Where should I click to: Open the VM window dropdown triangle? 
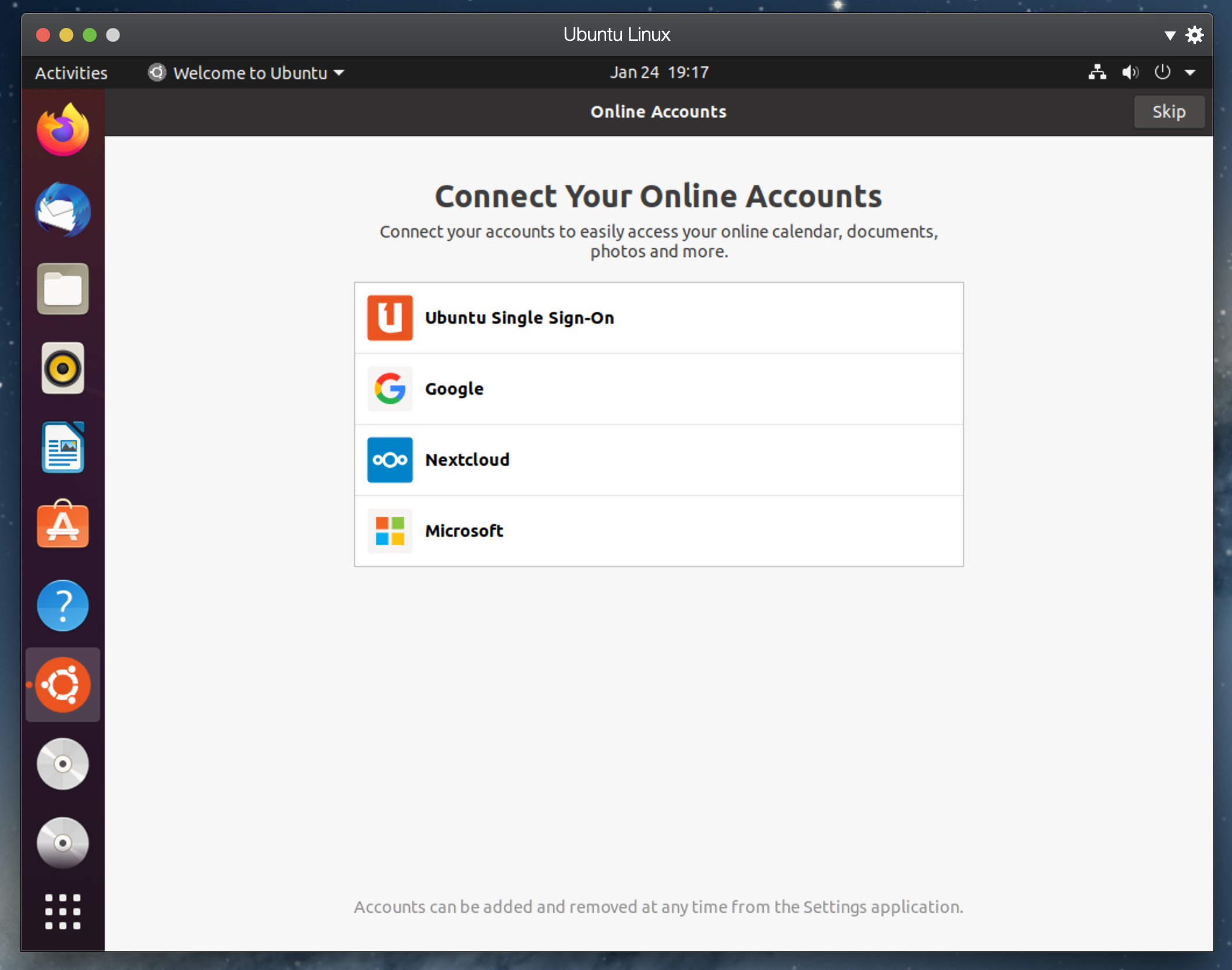(x=1170, y=36)
